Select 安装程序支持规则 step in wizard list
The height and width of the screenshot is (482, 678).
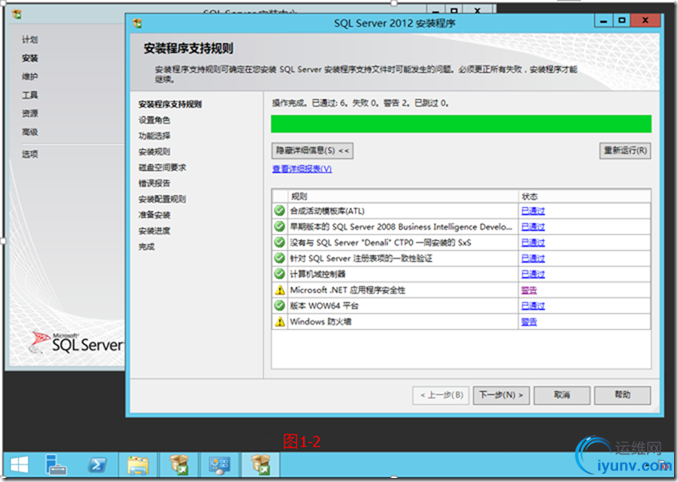170,104
